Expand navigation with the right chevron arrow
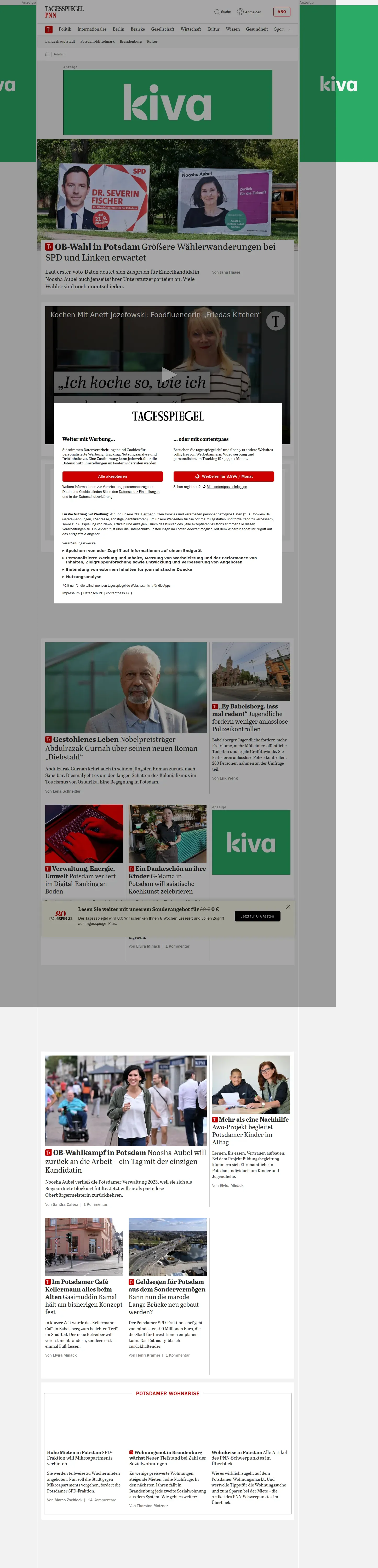The width and height of the screenshot is (378, 1568). (x=289, y=29)
